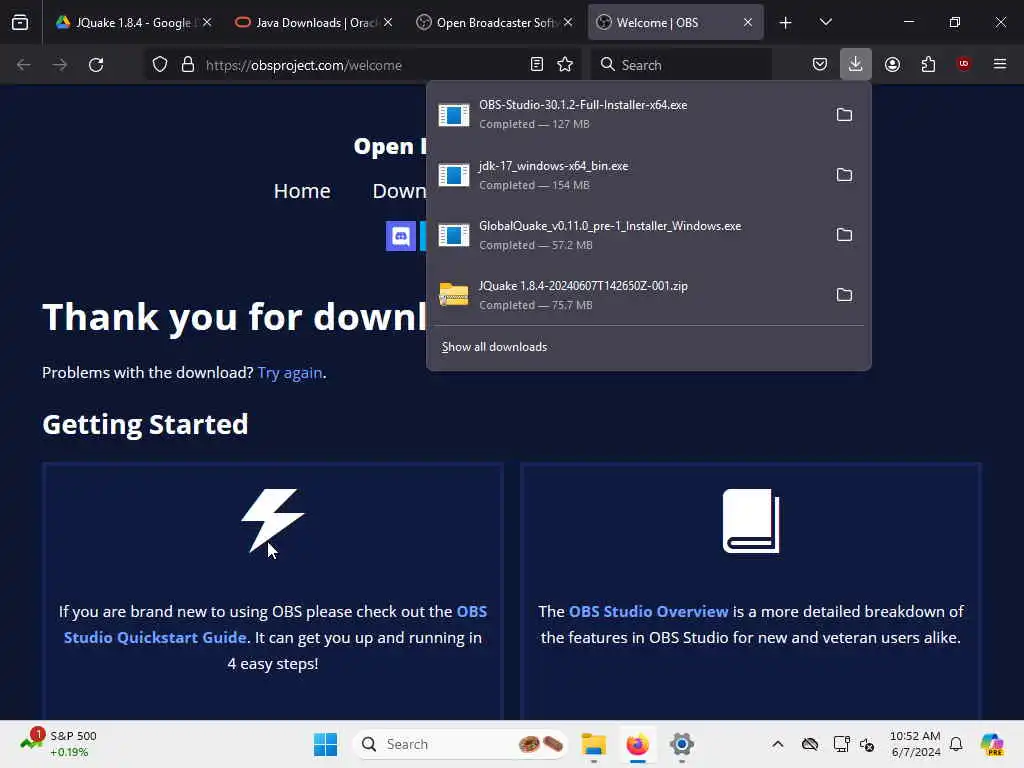Go forward to next page

coord(60,65)
